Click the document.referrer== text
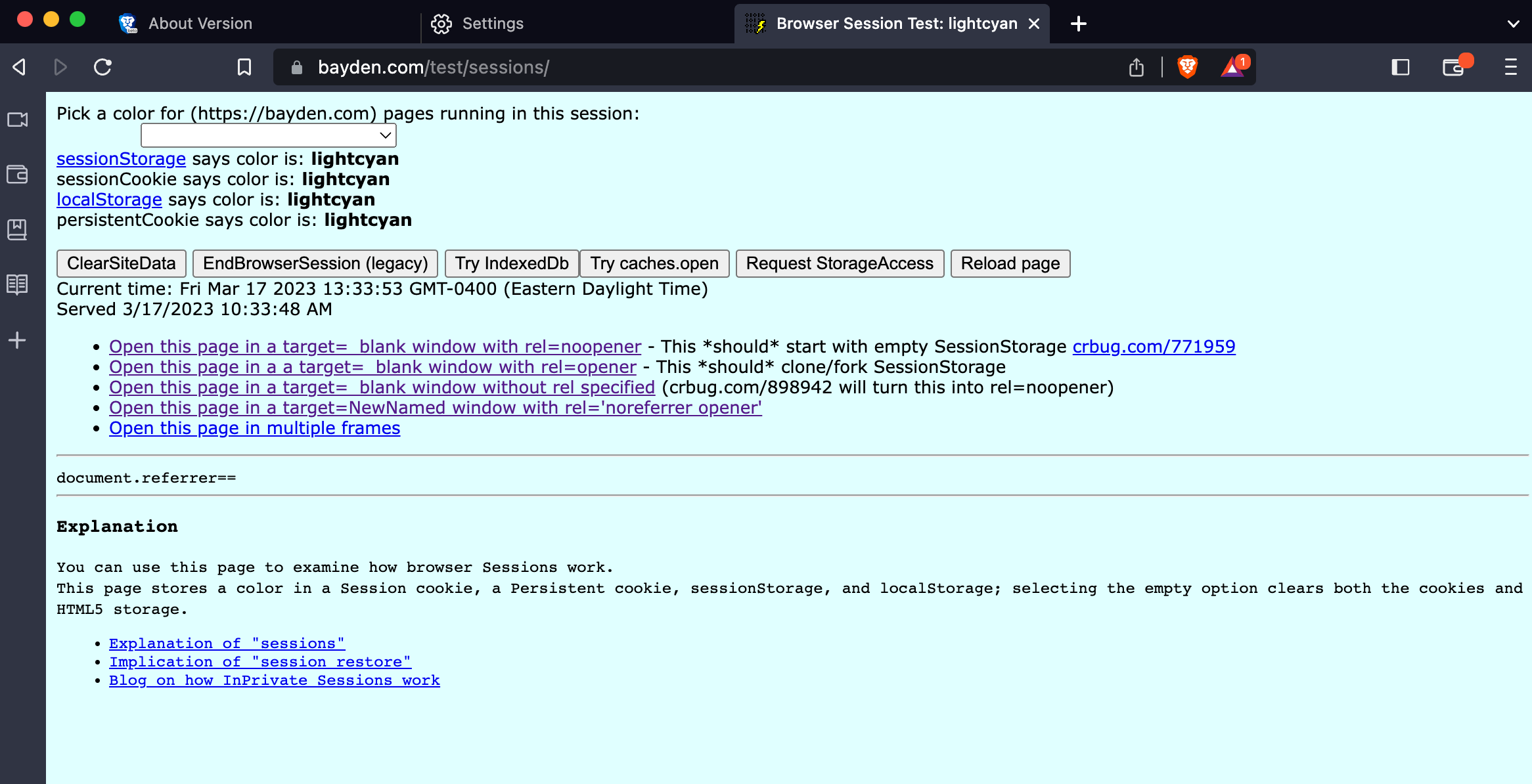This screenshot has height=784, width=1532. coord(146,478)
